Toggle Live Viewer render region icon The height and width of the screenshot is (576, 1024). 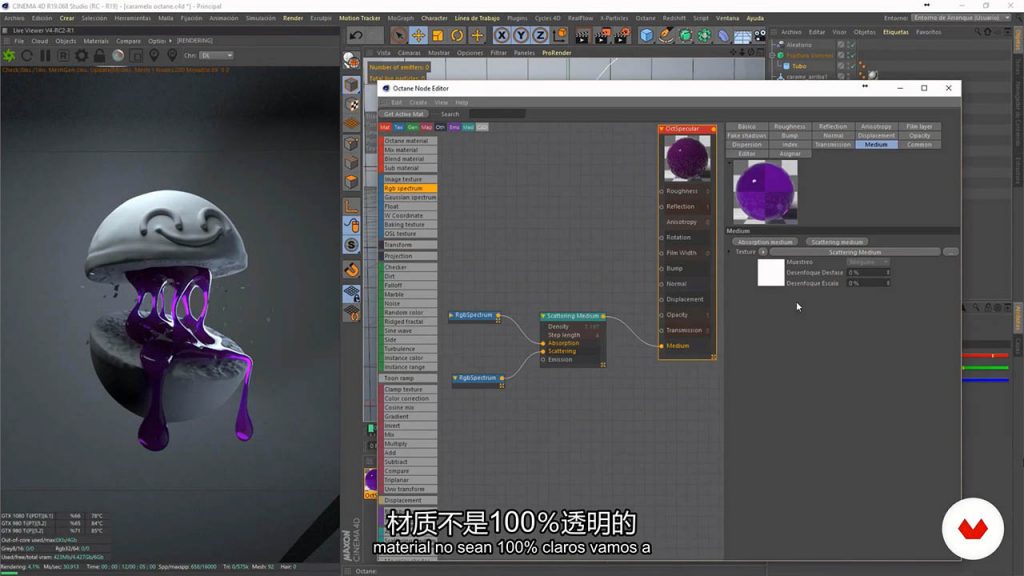(136, 56)
